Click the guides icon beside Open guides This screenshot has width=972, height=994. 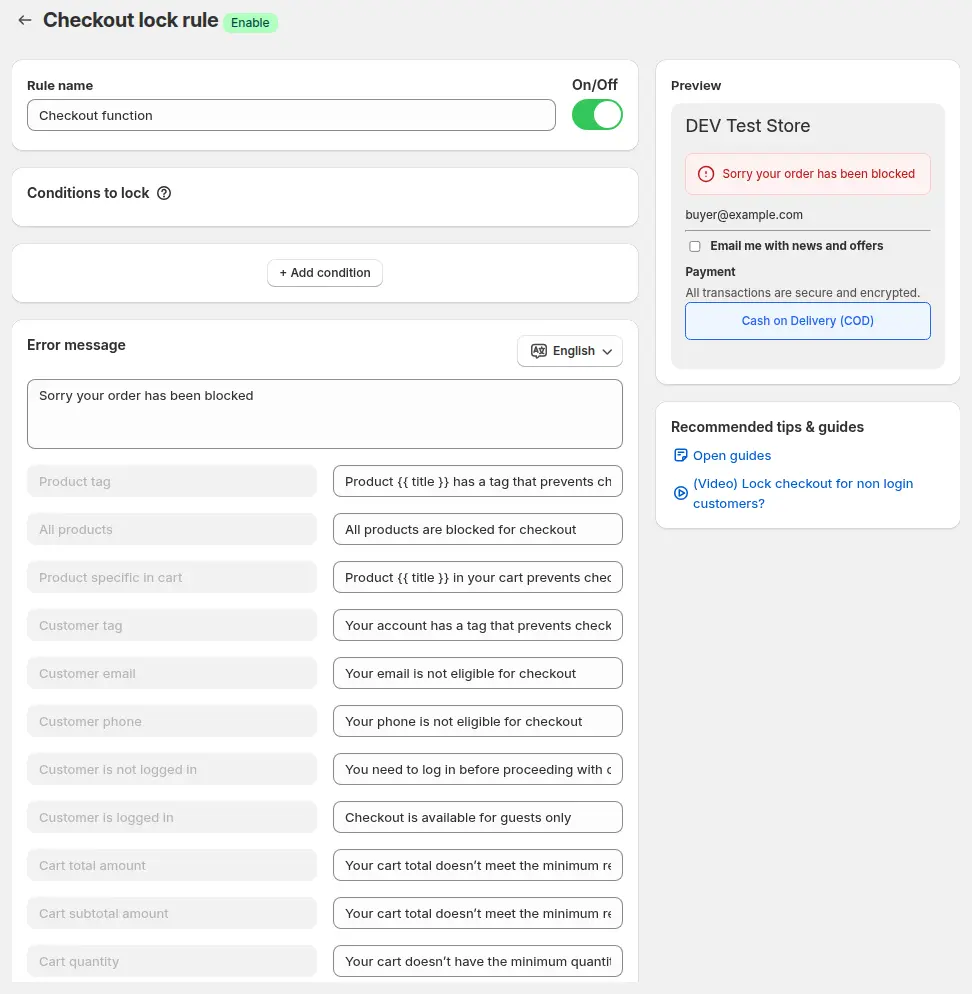tap(680, 455)
